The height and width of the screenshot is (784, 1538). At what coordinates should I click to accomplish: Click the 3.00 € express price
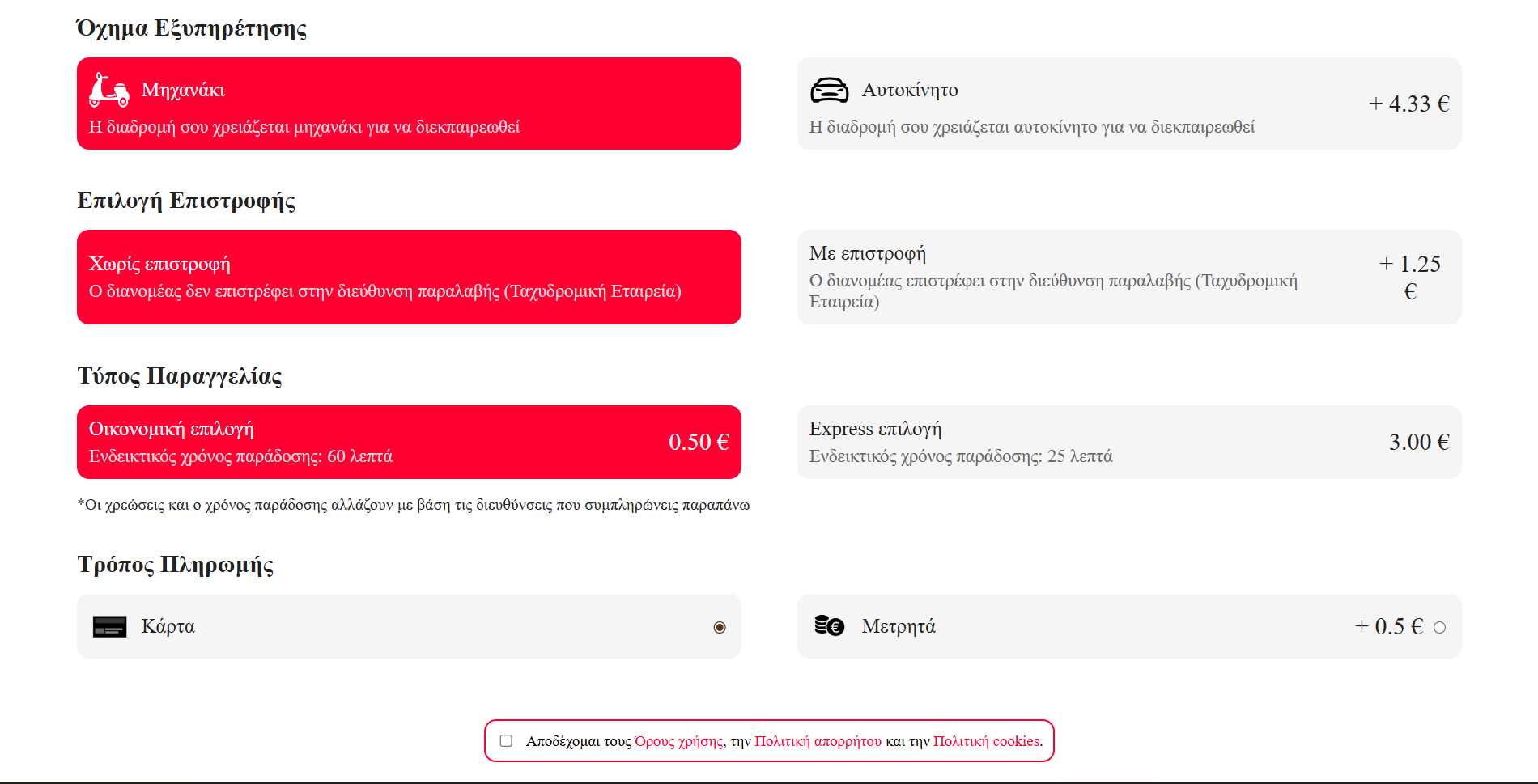pos(1419,442)
